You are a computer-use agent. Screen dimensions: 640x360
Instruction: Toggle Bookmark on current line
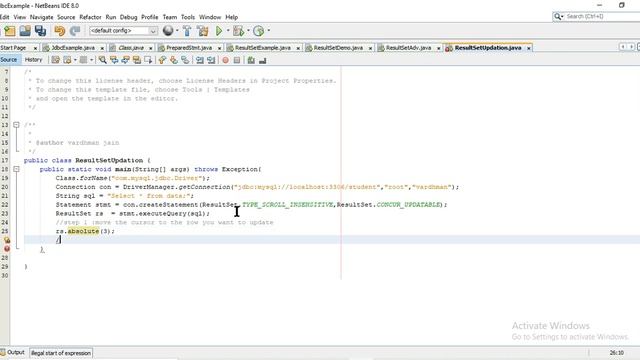click(185, 60)
